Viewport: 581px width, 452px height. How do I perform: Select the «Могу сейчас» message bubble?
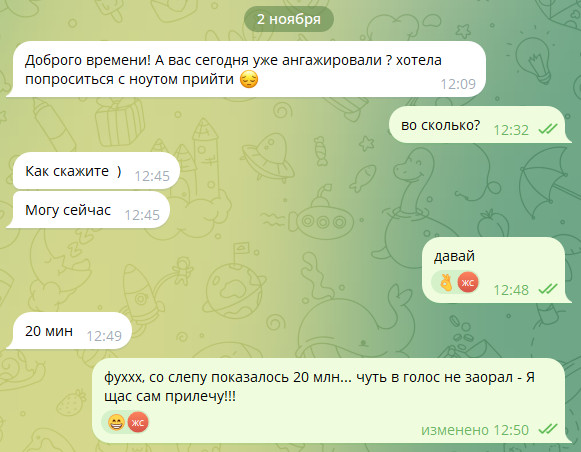click(x=88, y=210)
